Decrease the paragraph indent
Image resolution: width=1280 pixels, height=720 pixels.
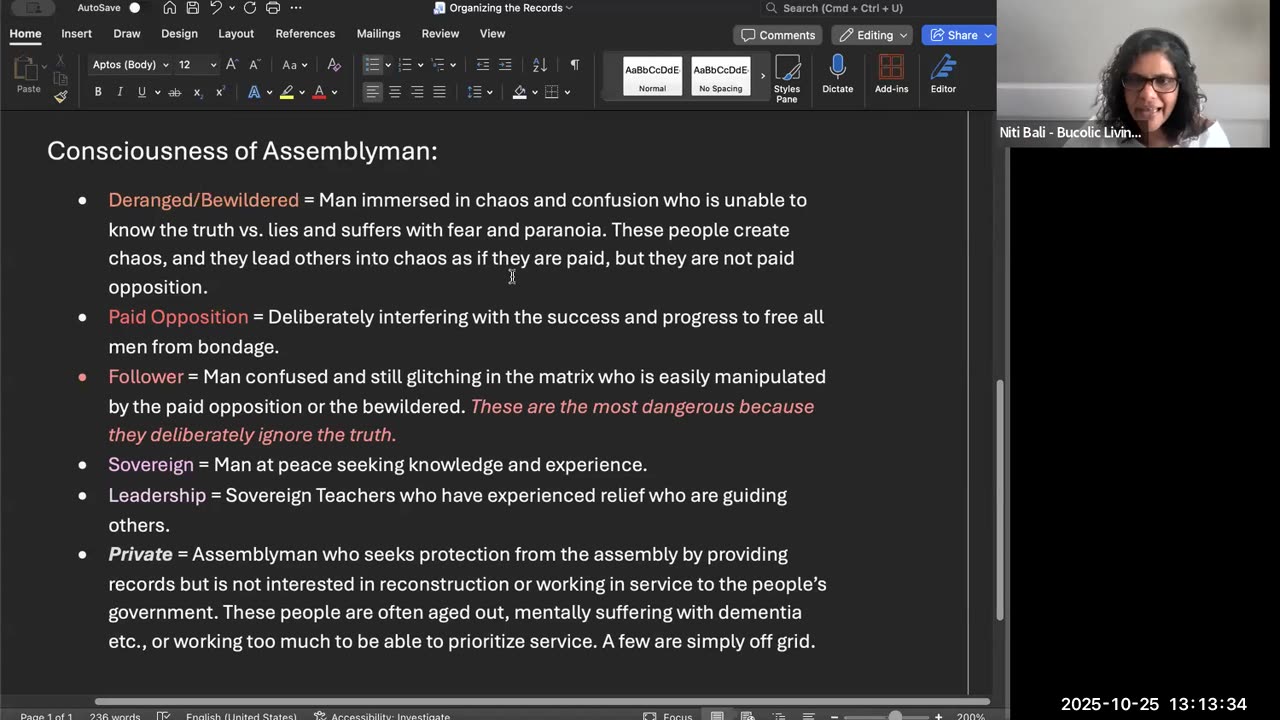coord(483,65)
